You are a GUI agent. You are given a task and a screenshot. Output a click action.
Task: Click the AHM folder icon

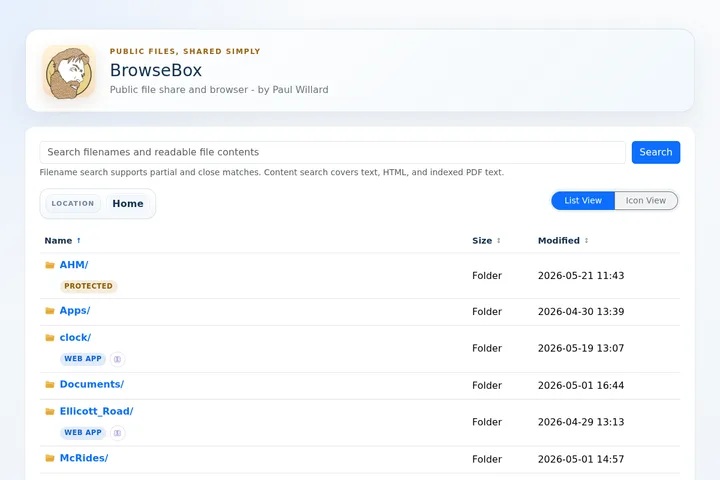(50, 265)
